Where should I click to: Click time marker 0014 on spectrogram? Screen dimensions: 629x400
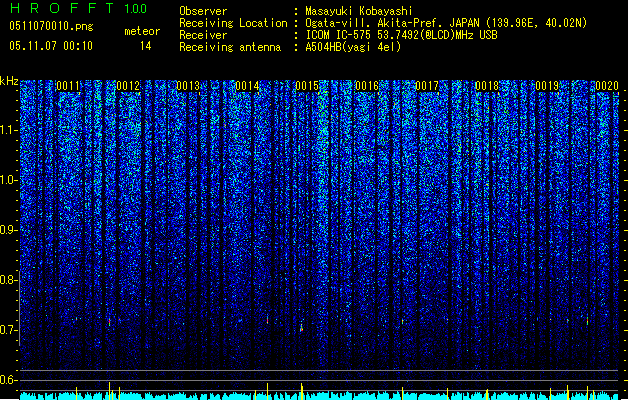point(248,86)
